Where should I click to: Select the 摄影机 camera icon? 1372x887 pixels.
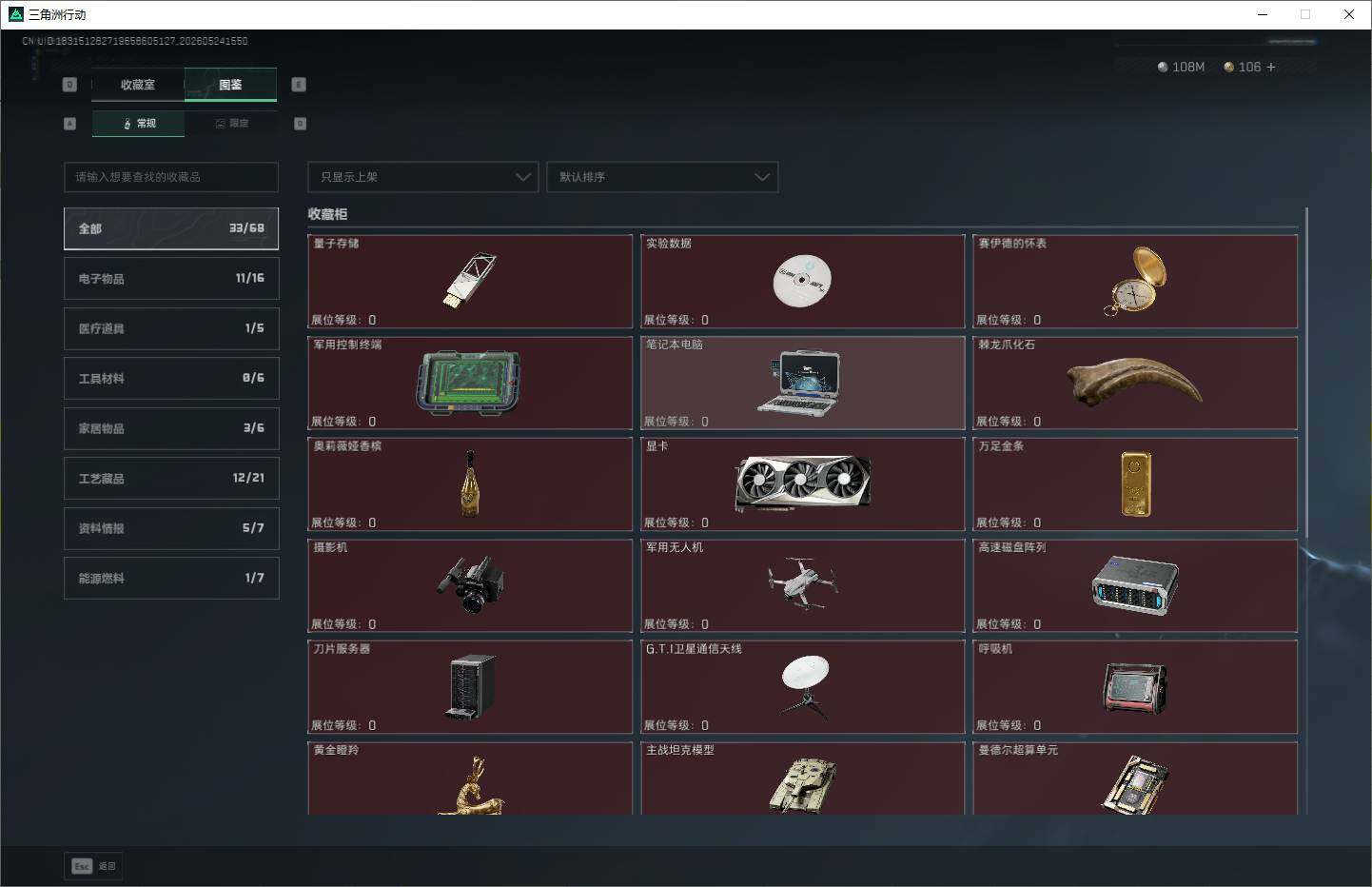[x=470, y=584]
